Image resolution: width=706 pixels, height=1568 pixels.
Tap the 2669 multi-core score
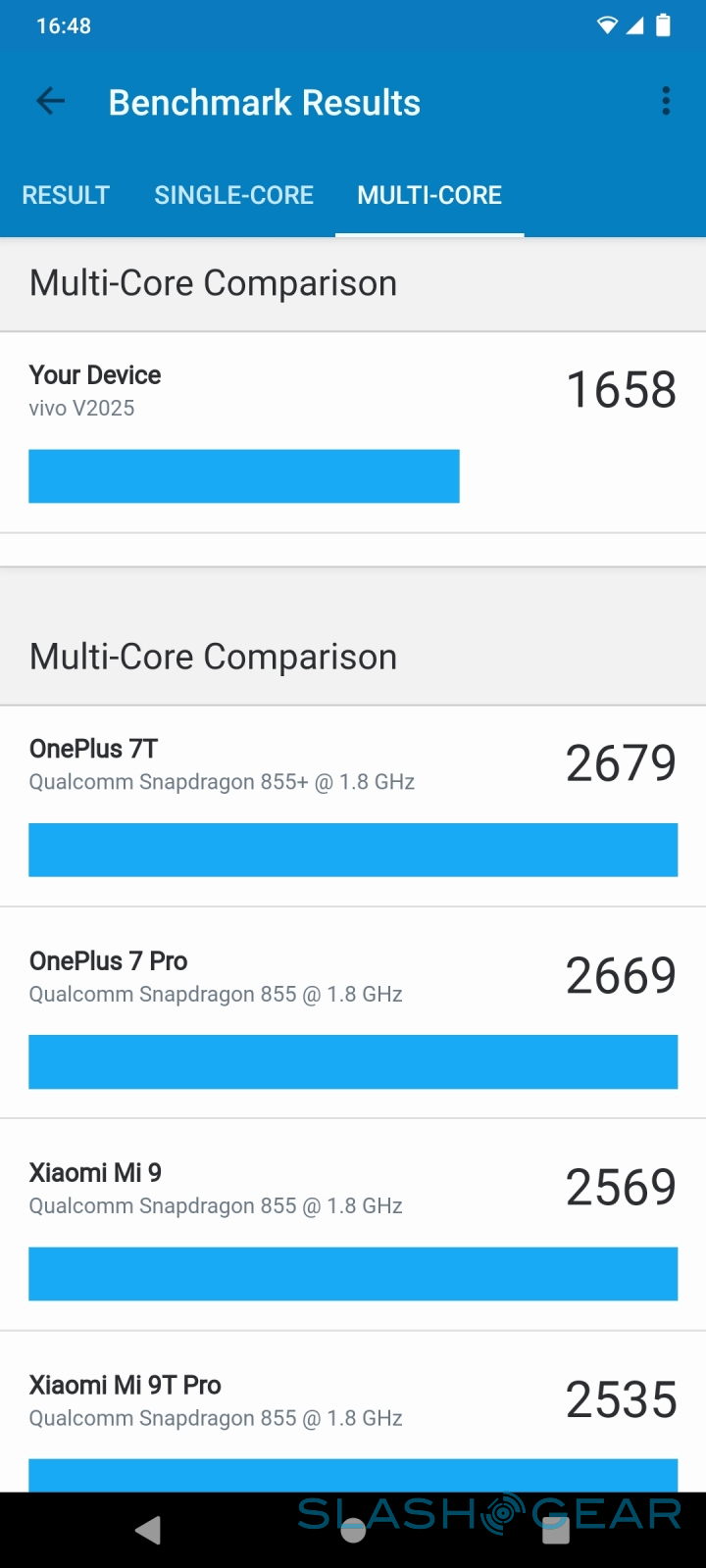click(x=621, y=976)
